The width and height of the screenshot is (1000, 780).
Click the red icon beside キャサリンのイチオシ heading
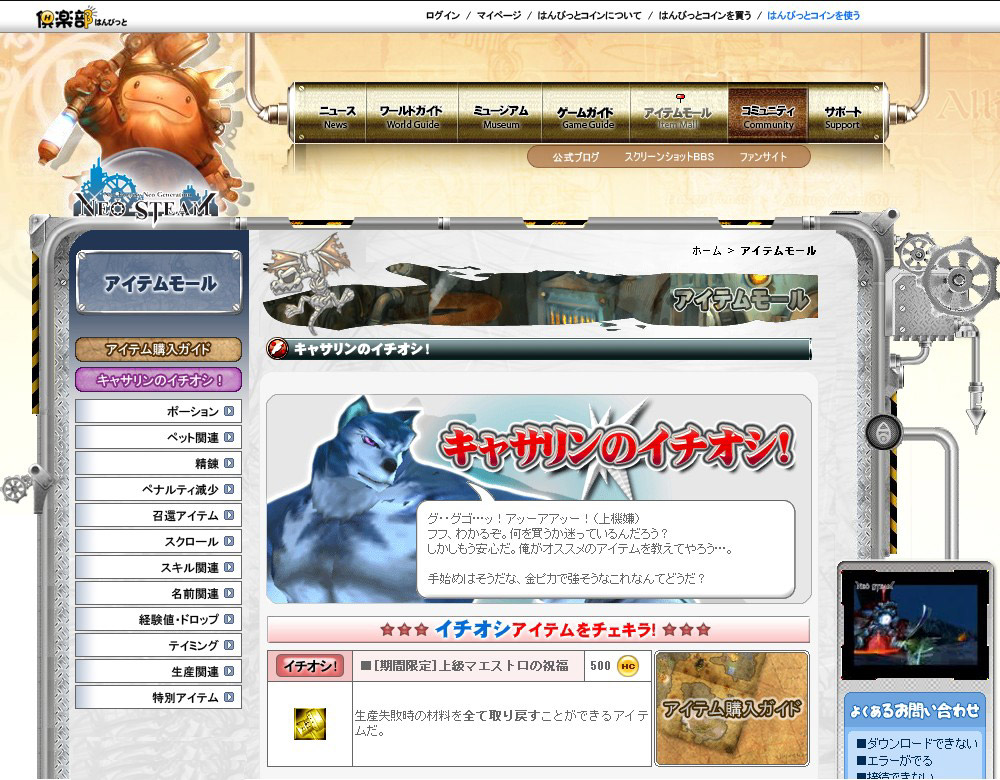tap(278, 349)
